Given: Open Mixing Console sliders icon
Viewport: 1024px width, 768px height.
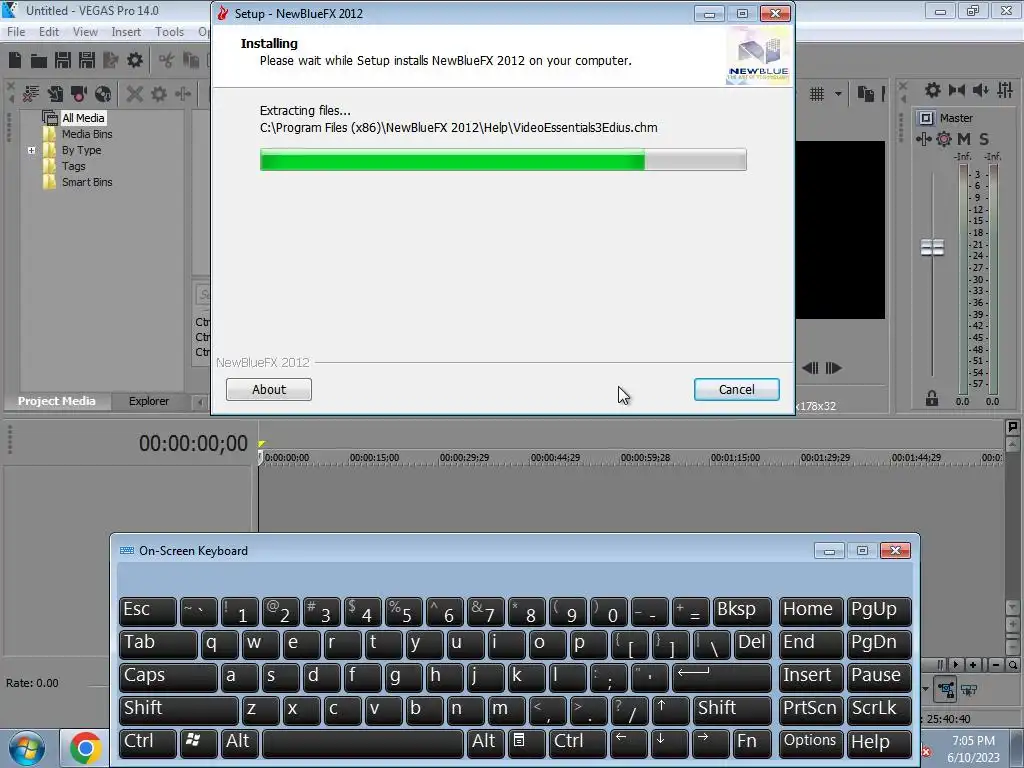Looking at the screenshot, I should tap(1005, 90).
